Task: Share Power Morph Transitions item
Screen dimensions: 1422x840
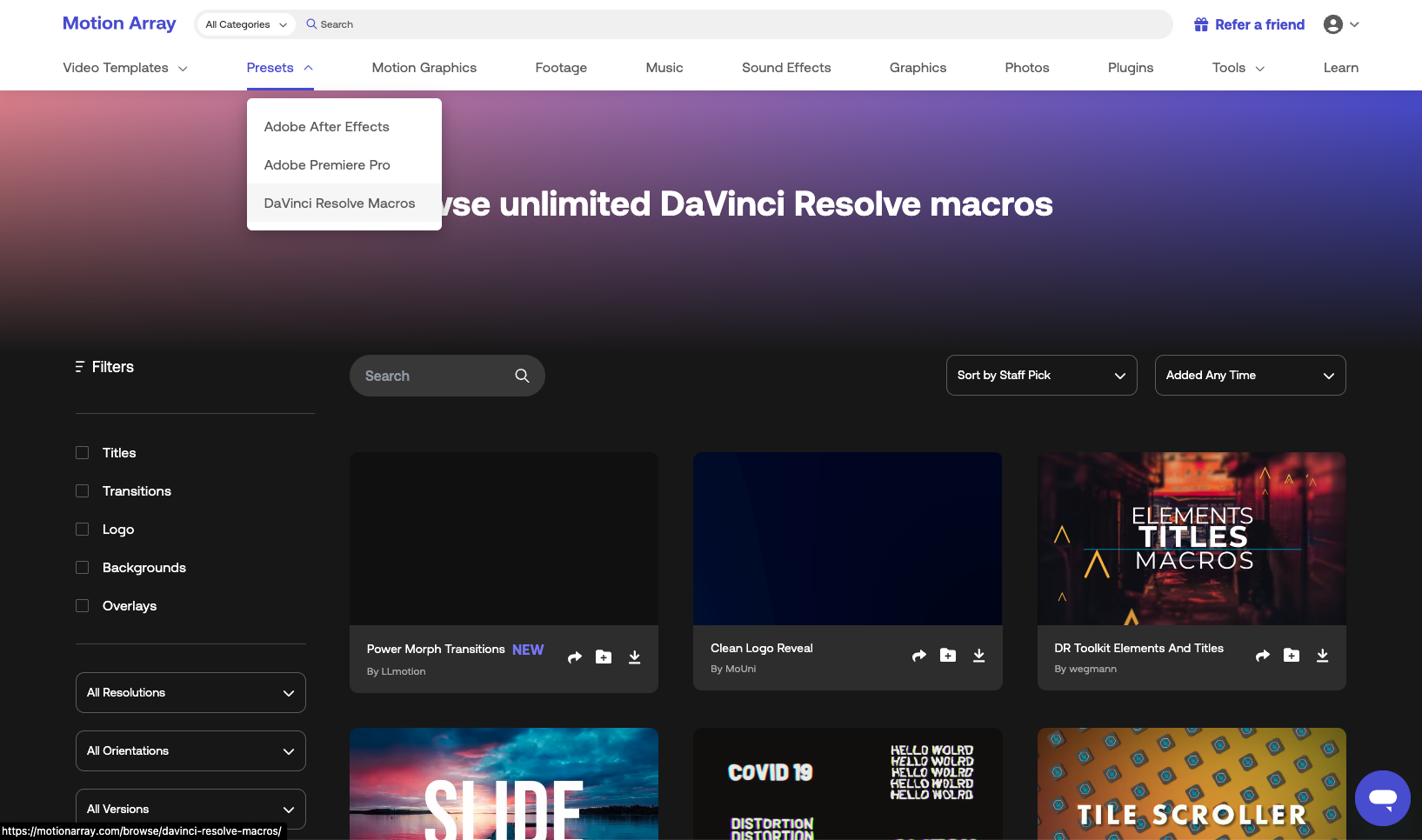Action: pyautogui.click(x=575, y=657)
